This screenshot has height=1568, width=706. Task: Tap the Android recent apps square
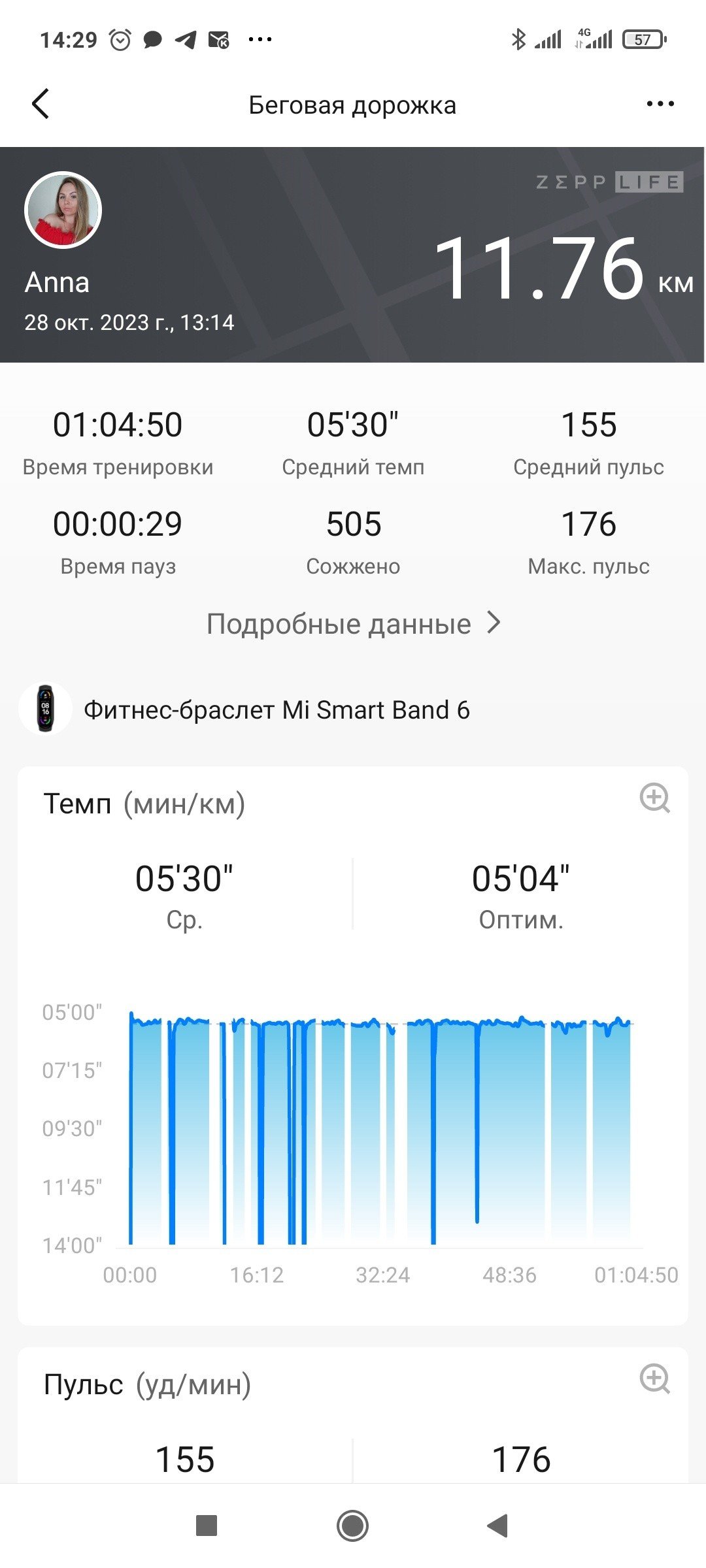(207, 1526)
